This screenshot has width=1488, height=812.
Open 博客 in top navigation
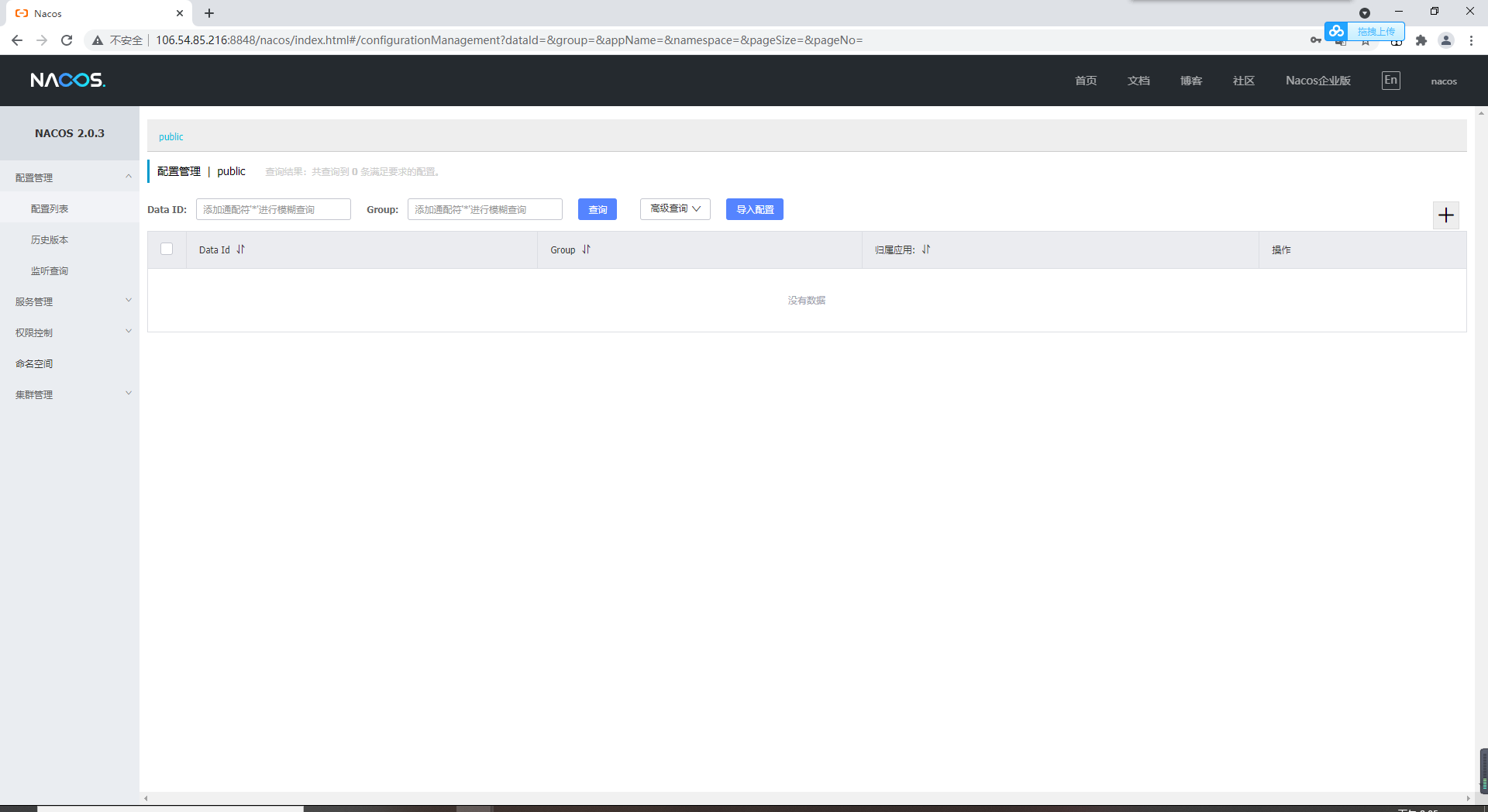click(x=1191, y=81)
